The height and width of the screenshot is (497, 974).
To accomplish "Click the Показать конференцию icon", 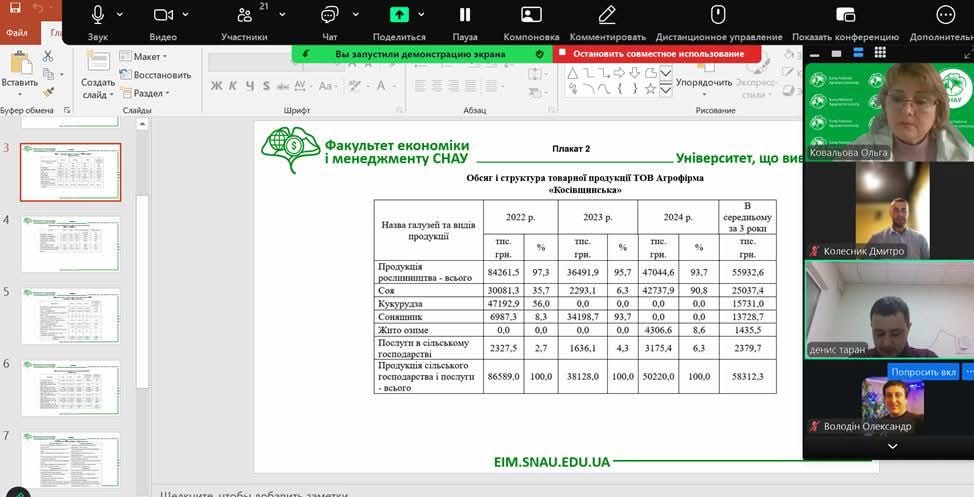I will tap(845, 15).
